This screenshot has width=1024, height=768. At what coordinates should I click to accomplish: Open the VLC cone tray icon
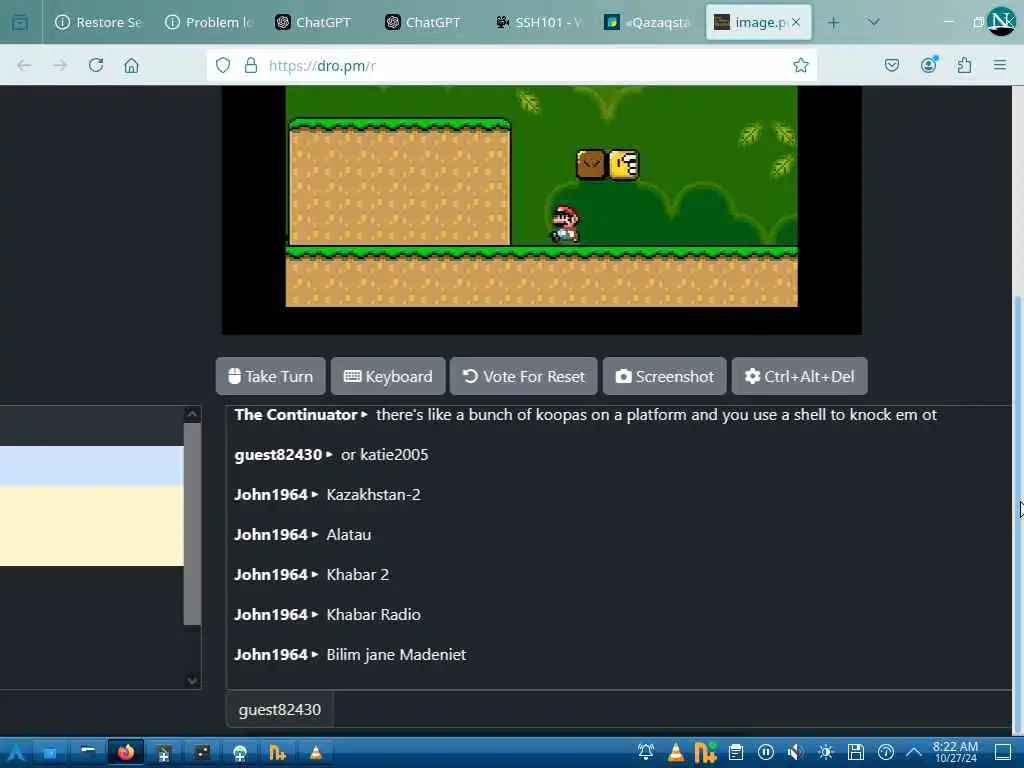[x=676, y=753]
